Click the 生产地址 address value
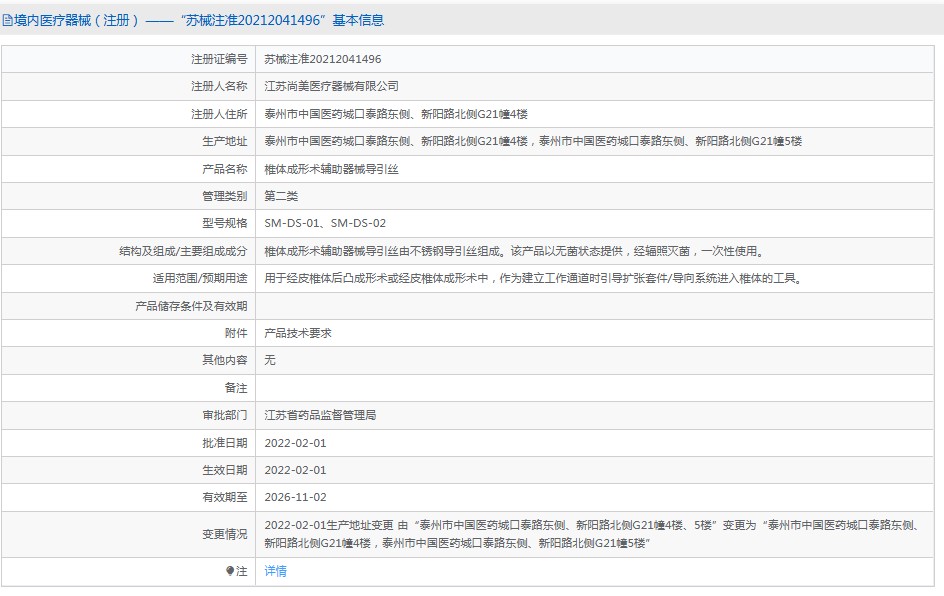Screen dimensions: 944x596 click(532, 141)
